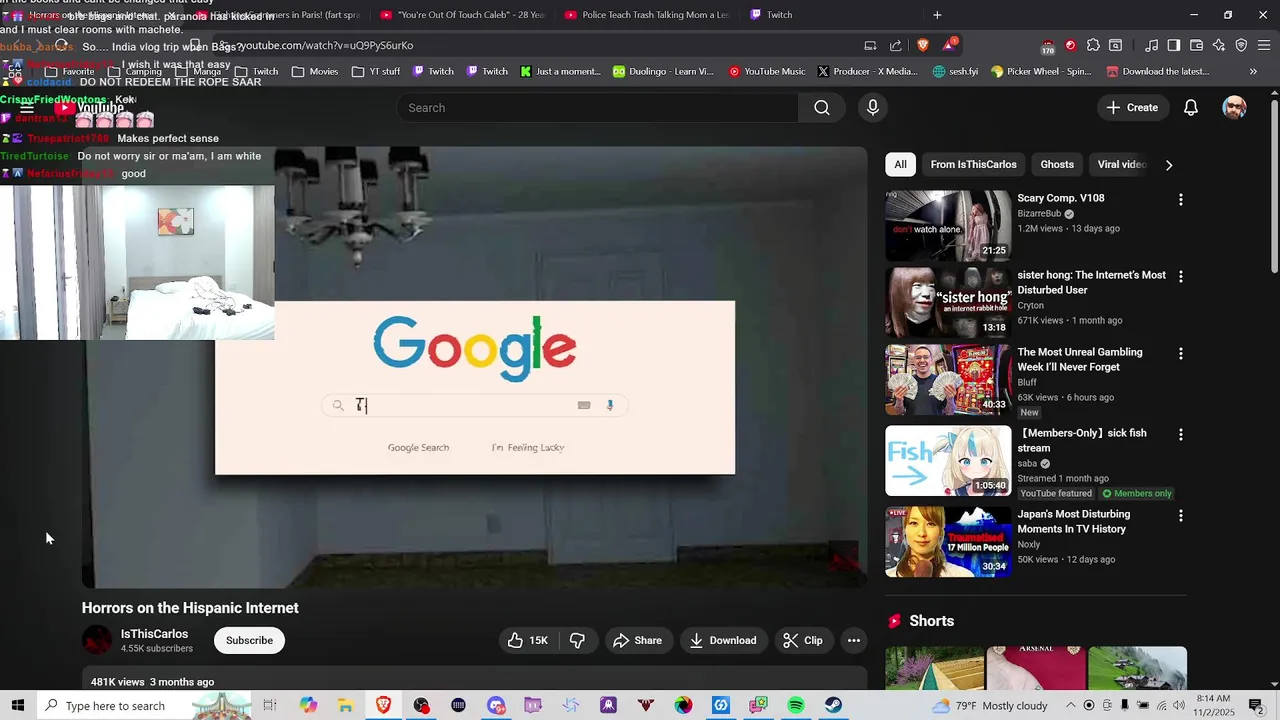Click the media control music note icon
The width and height of the screenshot is (1280, 720).
click(x=1152, y=45)
